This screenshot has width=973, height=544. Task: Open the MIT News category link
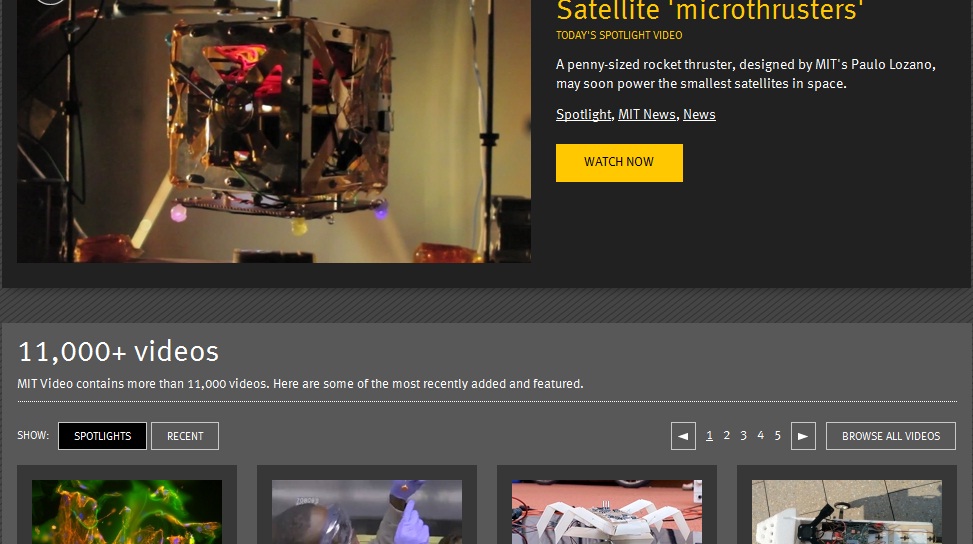point(647,114)
